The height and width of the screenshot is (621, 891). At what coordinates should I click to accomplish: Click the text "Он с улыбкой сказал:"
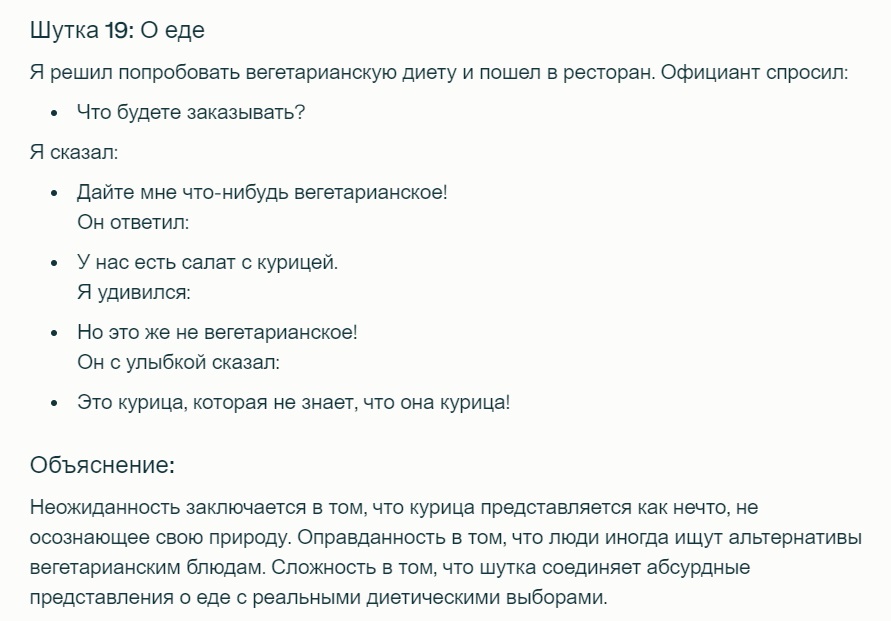coord(178,362)
